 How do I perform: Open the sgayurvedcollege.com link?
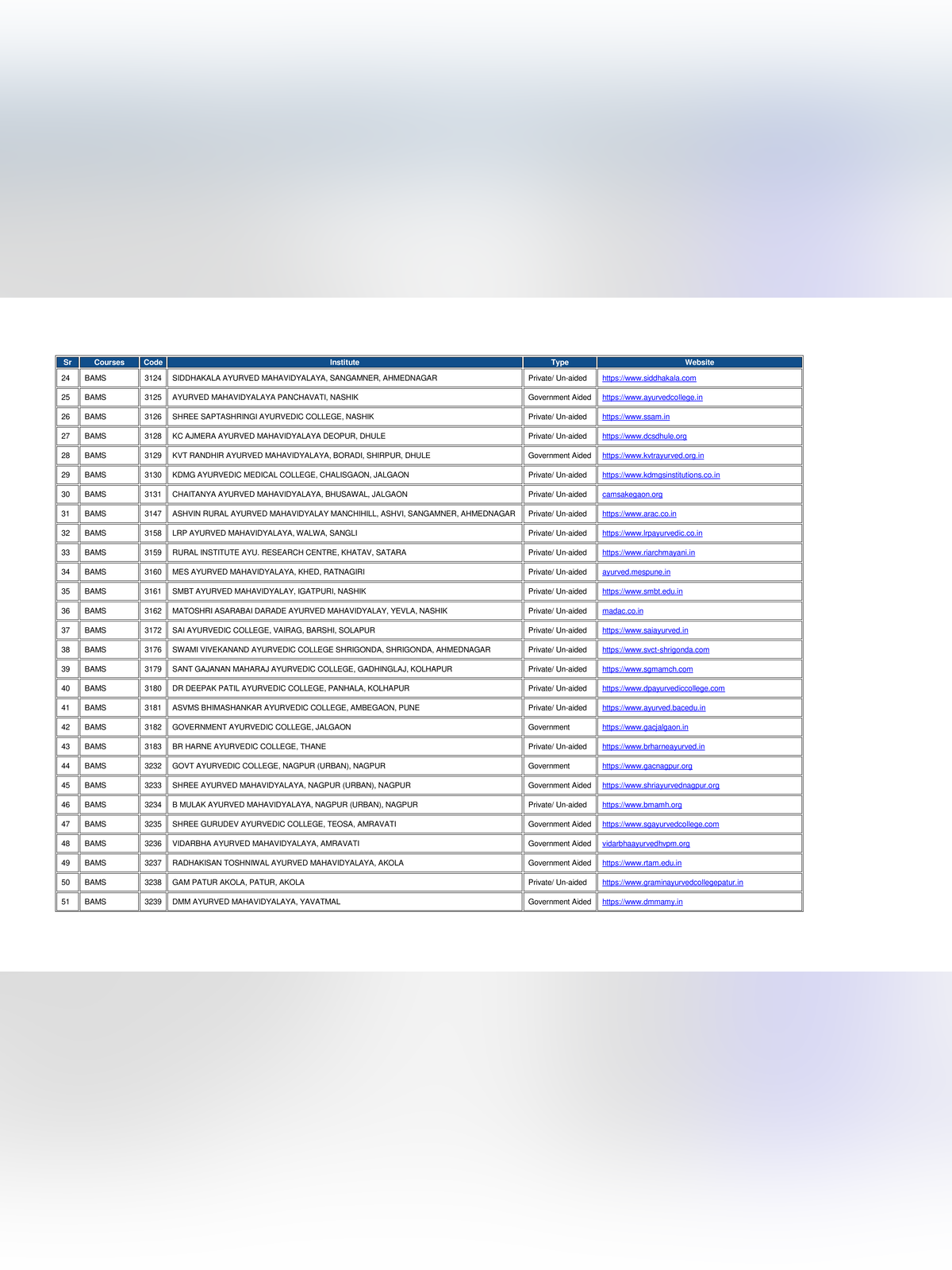(x=661, y=825)
